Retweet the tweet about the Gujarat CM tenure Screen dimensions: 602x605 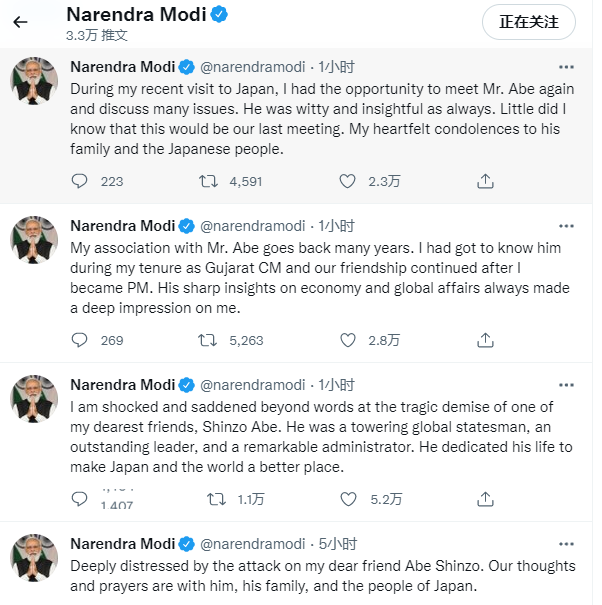(x=209, y=340)
